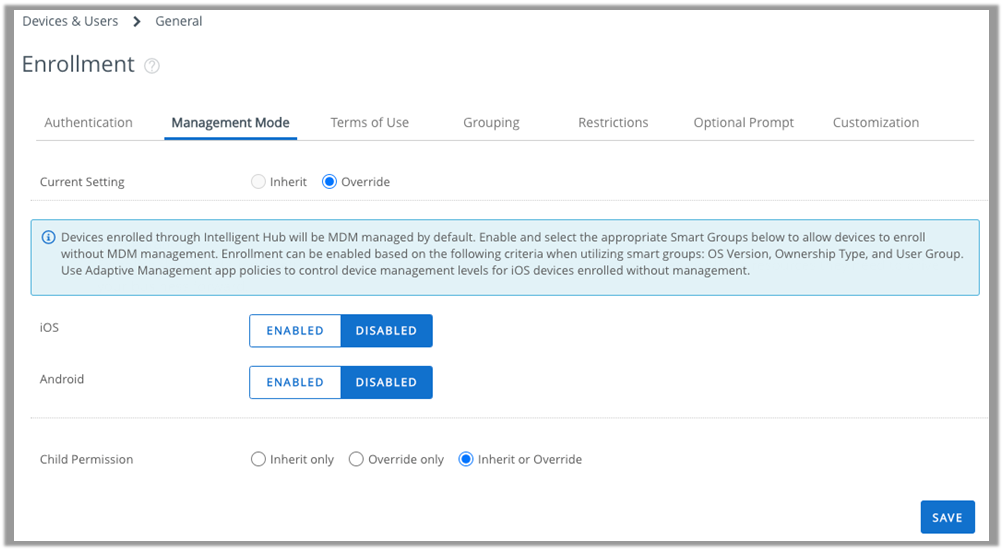Click the info icon in the blue banner
1003x551 pixels.
pyautogui.click(x=48, y=238)
